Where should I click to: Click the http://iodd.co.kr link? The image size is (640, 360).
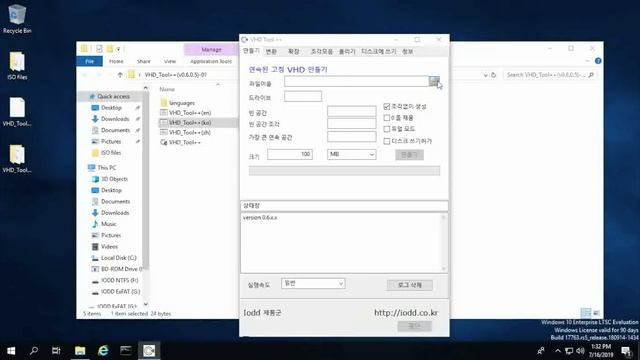406,313
